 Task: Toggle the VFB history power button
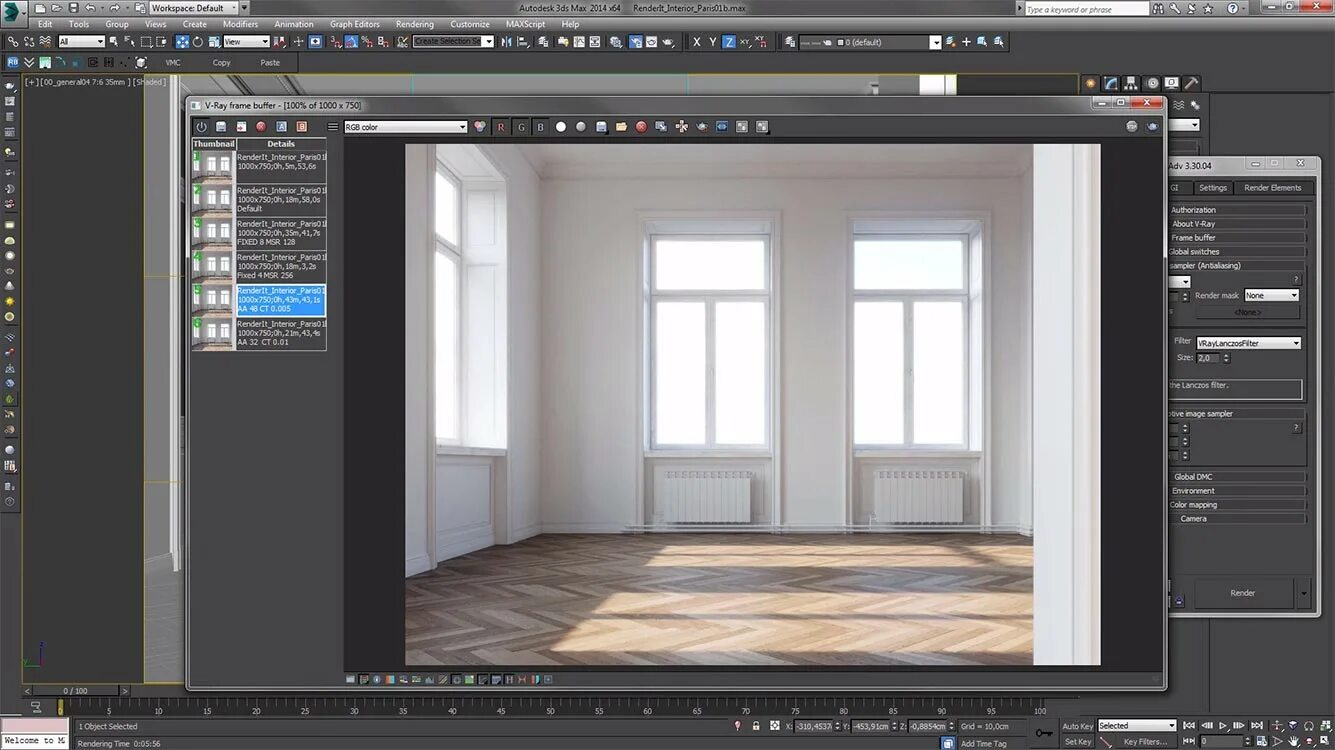[201, 127]
